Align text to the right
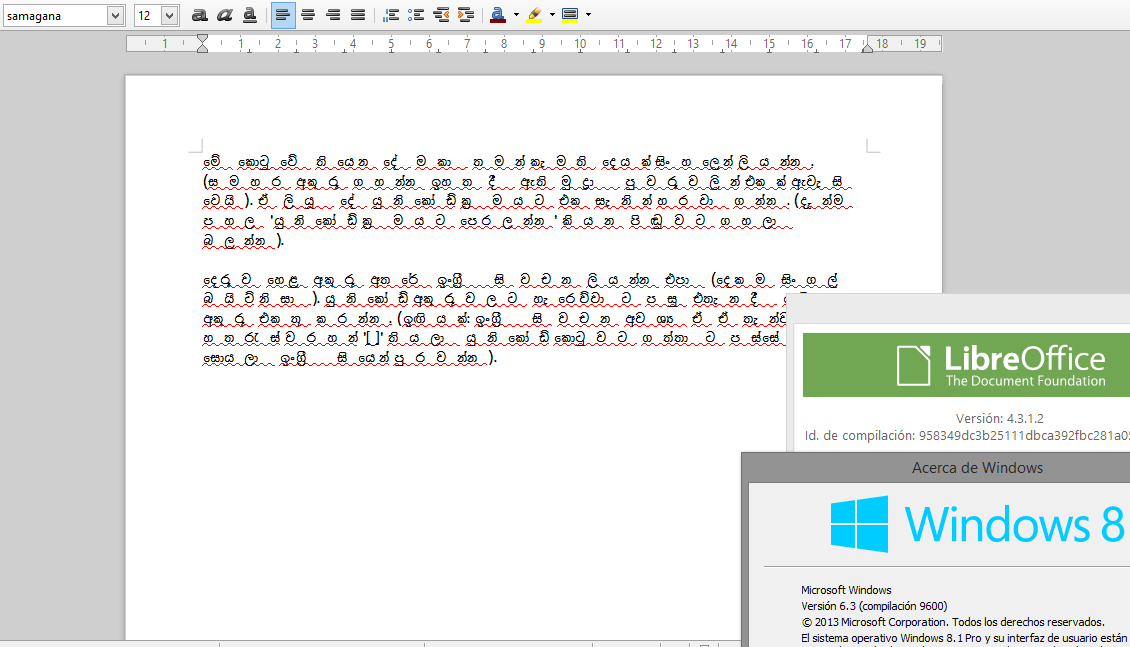This screenshot has width=1130, height=647. (333, 15)
